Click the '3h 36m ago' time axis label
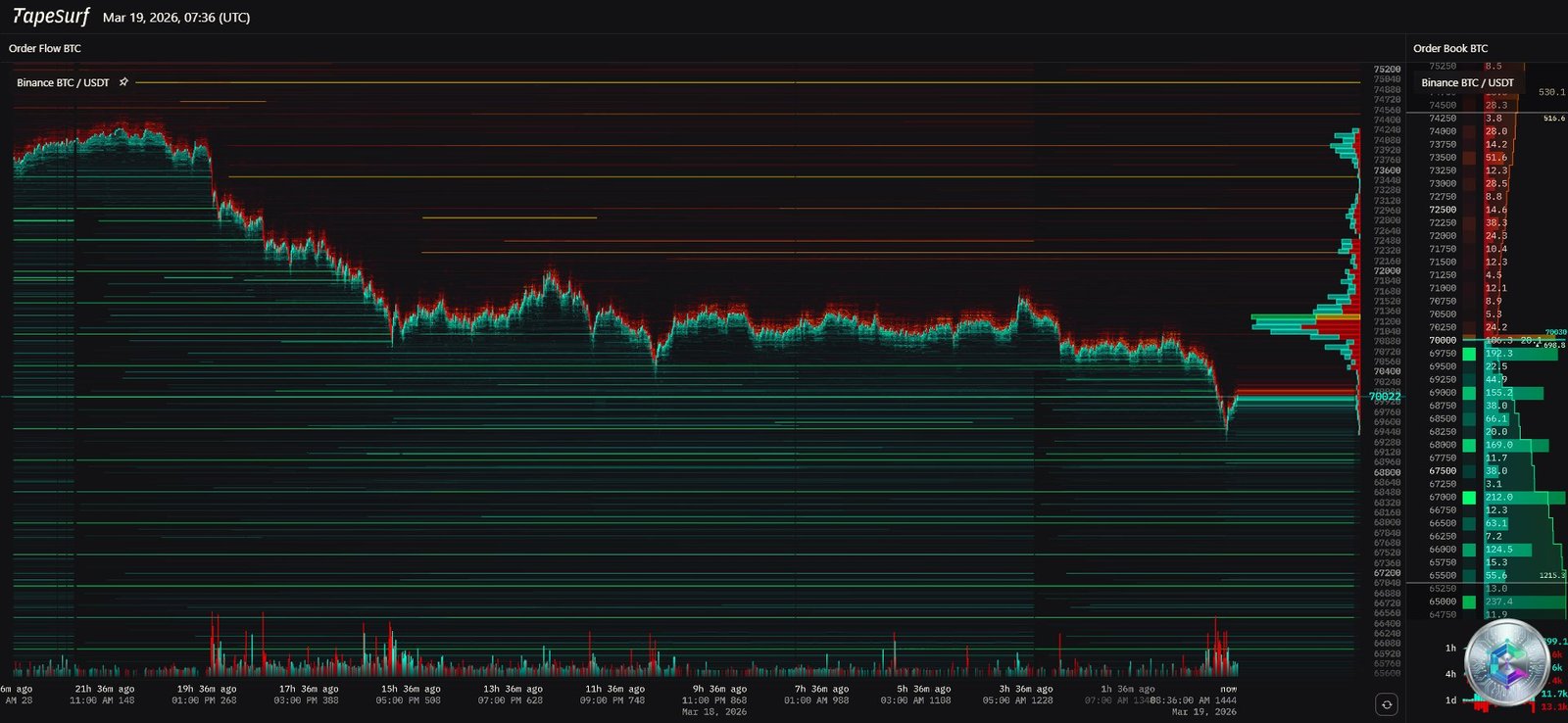Image resolution: width=1568 pixels, height=723 pixels. pos(1025,689)
